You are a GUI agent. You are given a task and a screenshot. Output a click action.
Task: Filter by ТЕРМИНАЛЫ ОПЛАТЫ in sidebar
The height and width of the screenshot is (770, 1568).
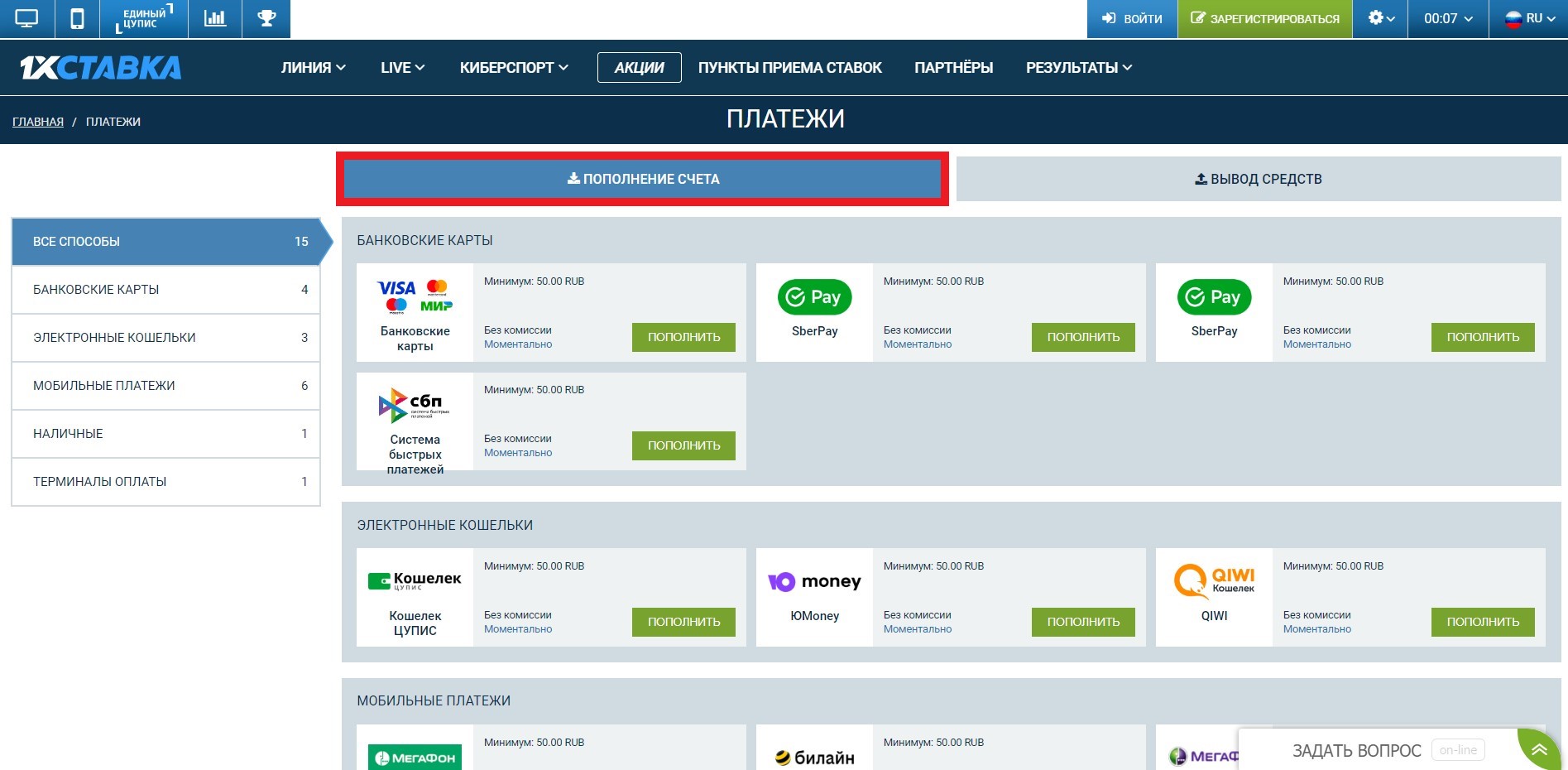pos(166,482)
